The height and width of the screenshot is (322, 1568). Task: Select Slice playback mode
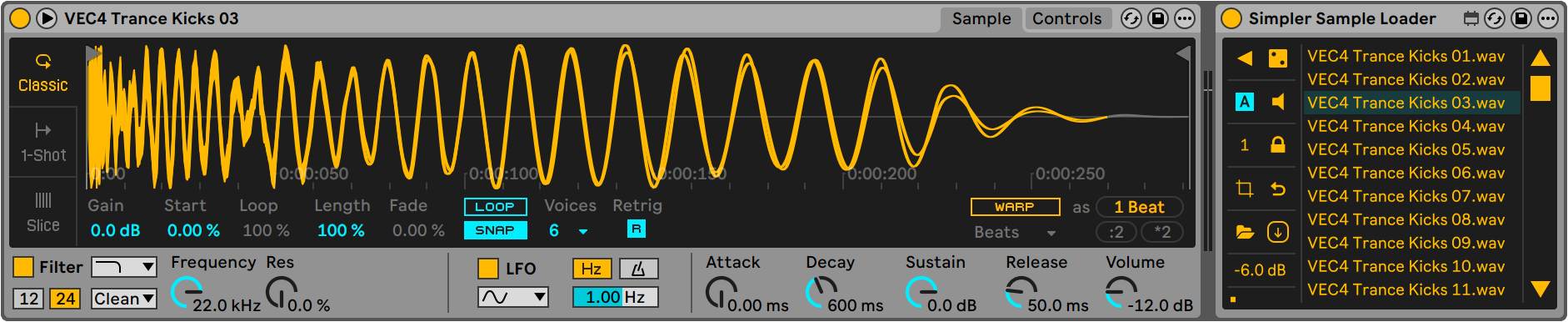point(43,213)
